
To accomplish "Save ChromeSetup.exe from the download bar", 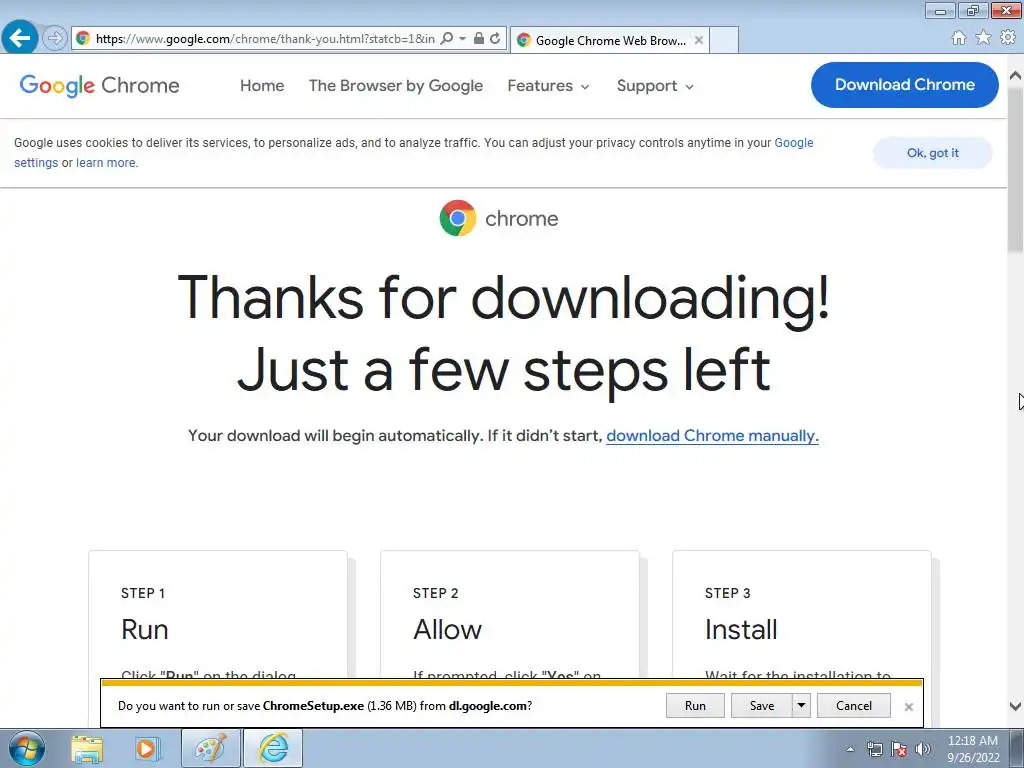I will point(761,705).
